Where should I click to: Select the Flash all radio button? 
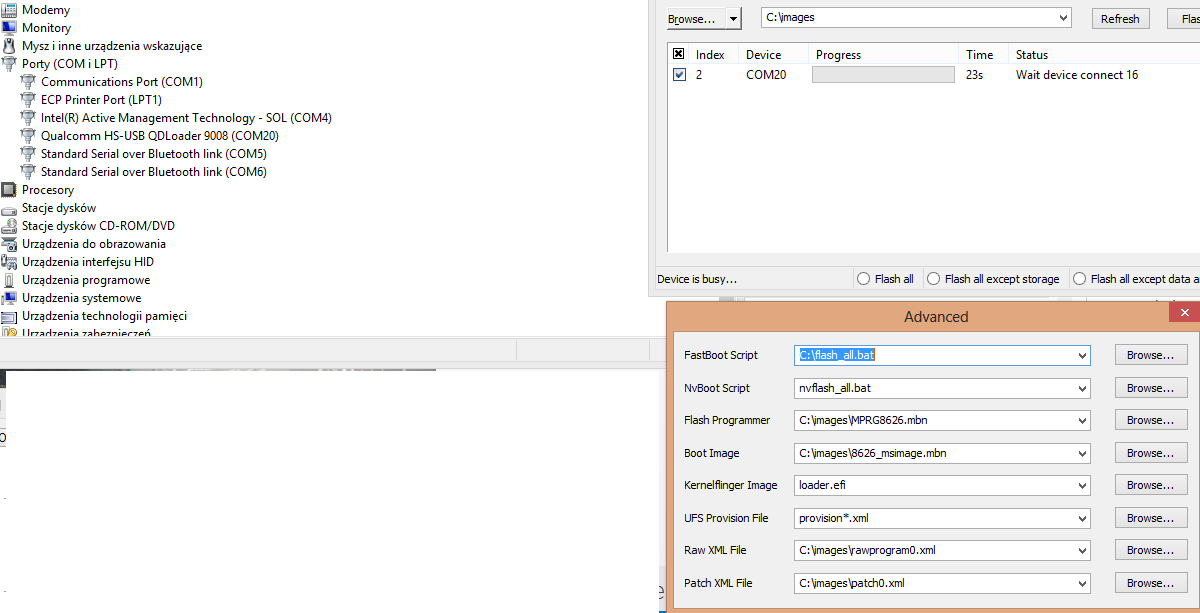click(x=863, y=279)
